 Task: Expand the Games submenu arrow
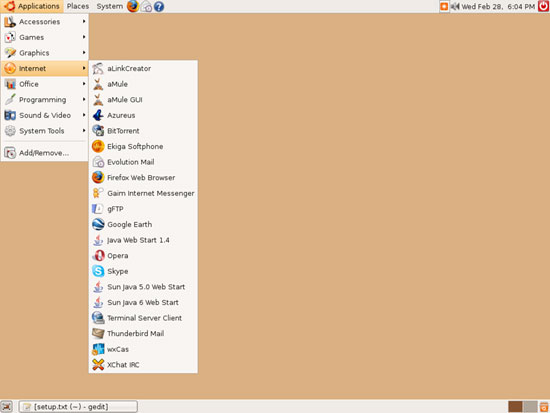[x=84, y=37]
